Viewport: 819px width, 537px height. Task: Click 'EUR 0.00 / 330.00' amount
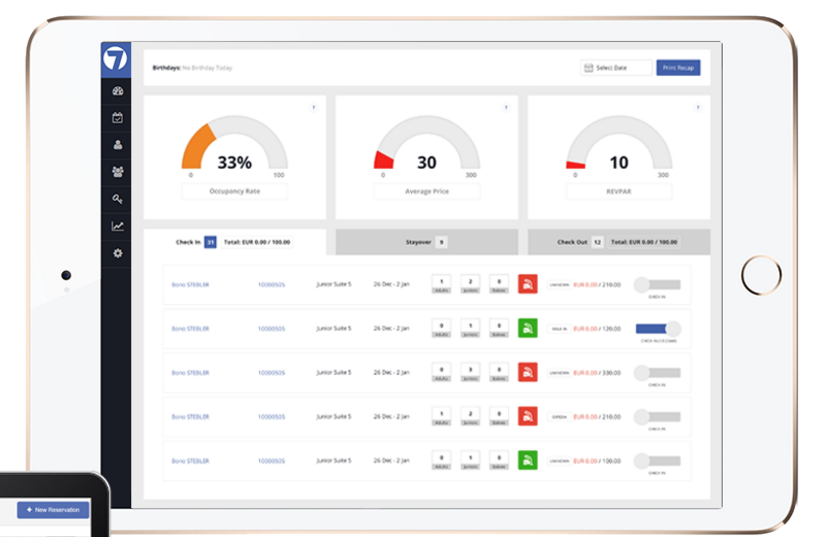pos(597,372)
